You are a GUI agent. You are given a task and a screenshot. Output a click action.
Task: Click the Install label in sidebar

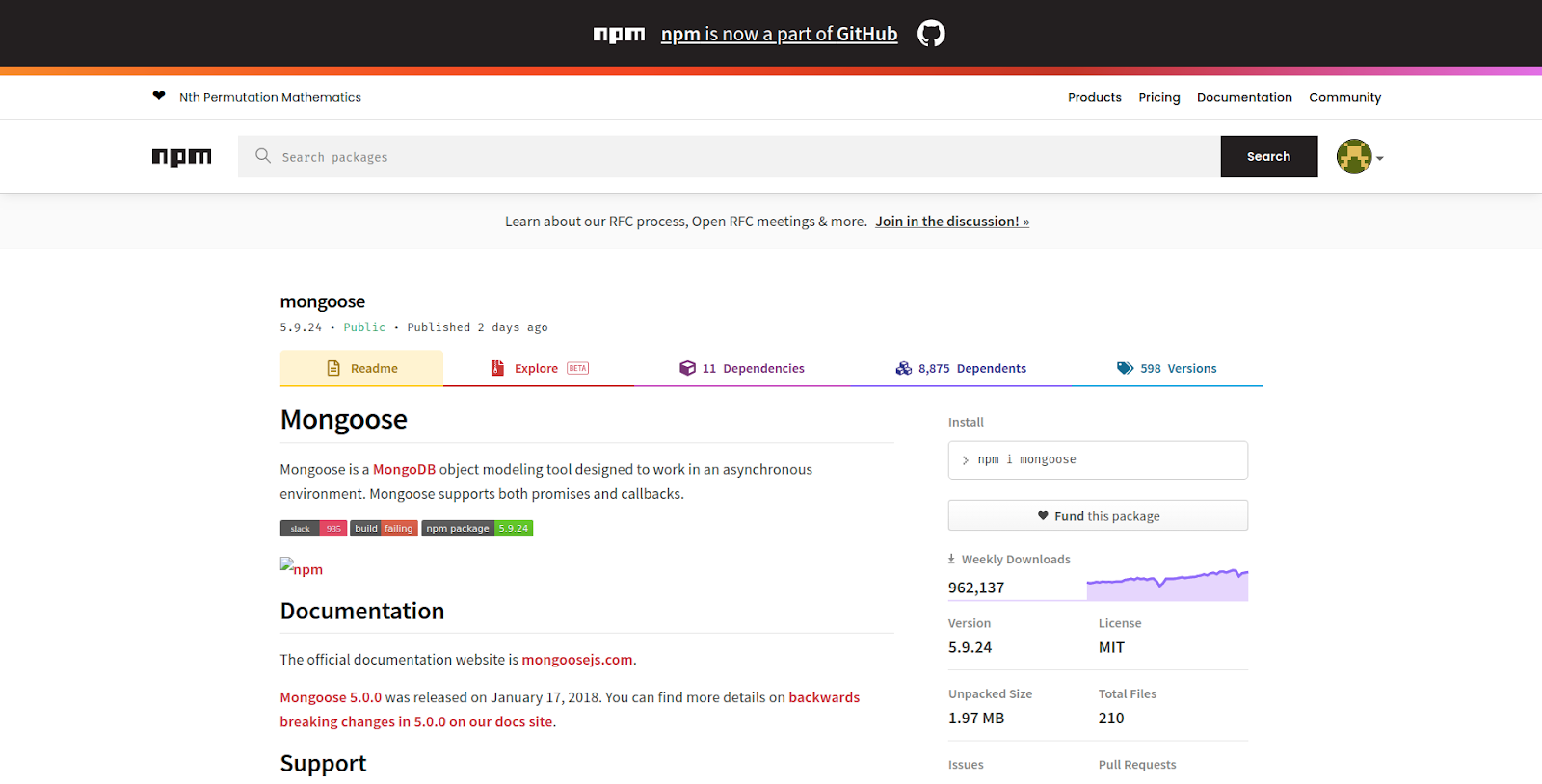(966, 422)
